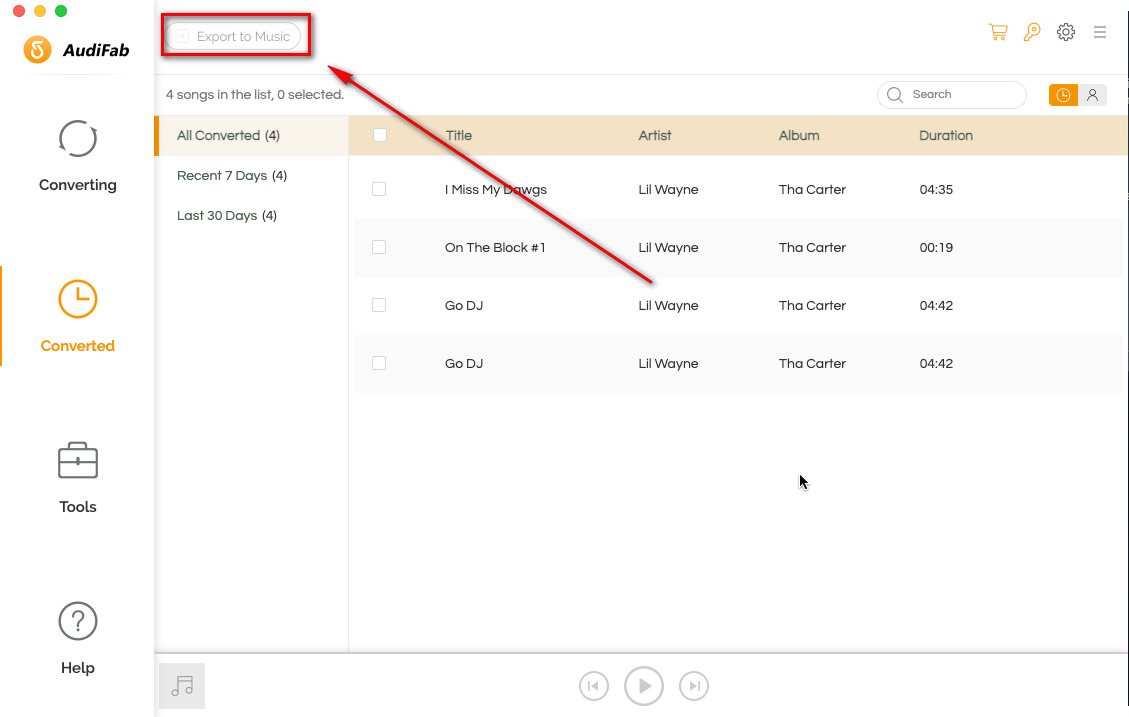Viewport: 1129px width, 717px height.
Task: Check the box for the last Go DJ row
Action: tap(379, 364)
